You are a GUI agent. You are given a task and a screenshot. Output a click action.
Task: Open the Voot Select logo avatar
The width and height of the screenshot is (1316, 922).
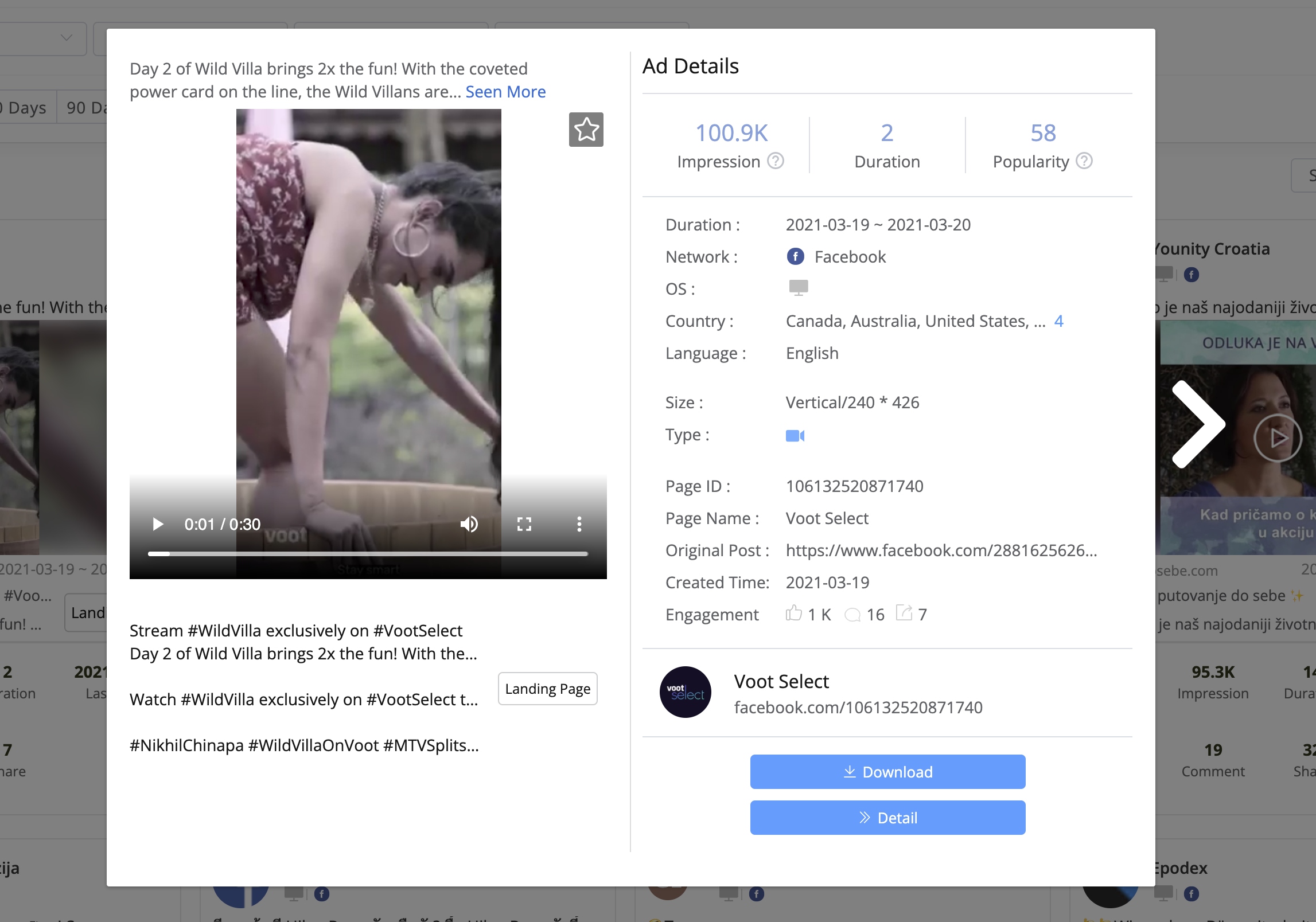[x=686, y=692]
